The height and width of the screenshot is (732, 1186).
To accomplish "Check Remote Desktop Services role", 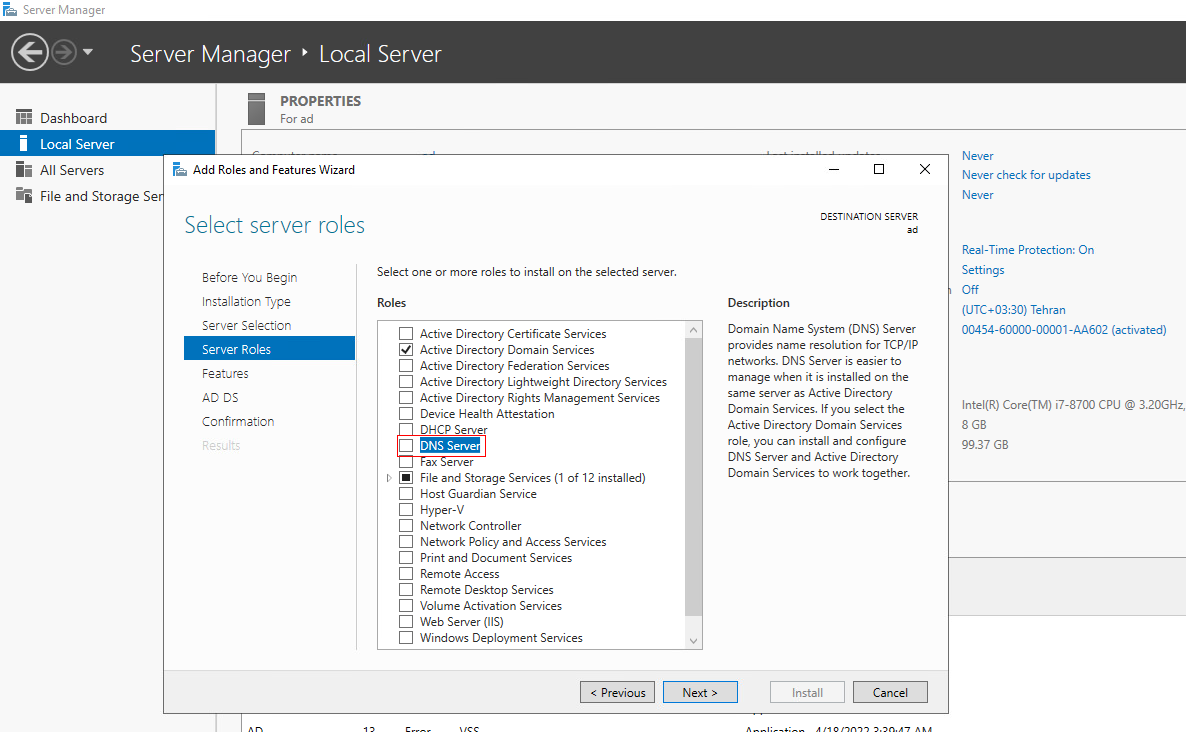I will click(406, 590).
